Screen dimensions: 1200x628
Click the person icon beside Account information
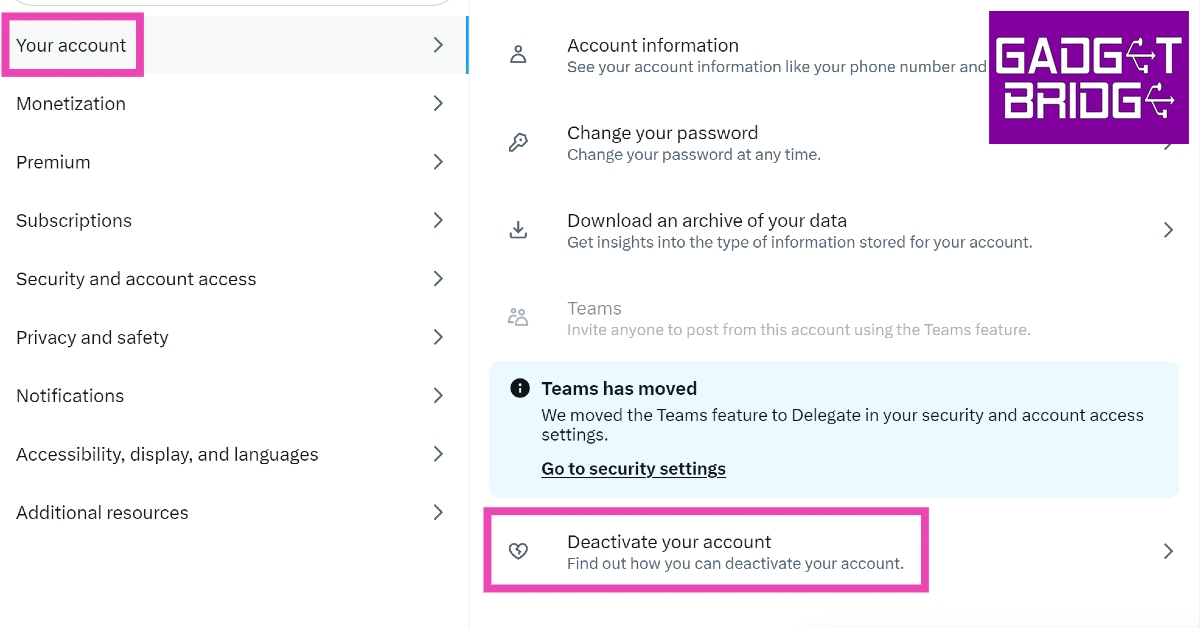pyautogui.click(x=518, y=55)
